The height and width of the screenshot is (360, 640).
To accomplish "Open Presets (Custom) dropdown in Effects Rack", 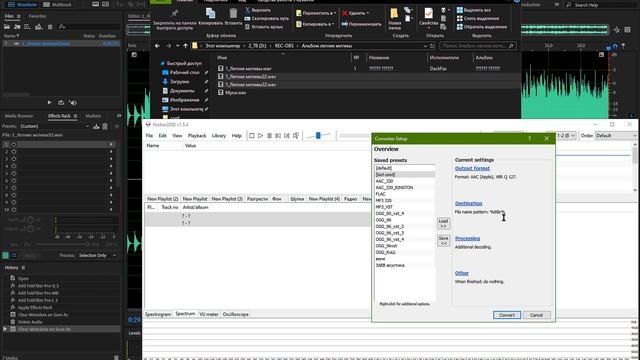I will 54,127.
